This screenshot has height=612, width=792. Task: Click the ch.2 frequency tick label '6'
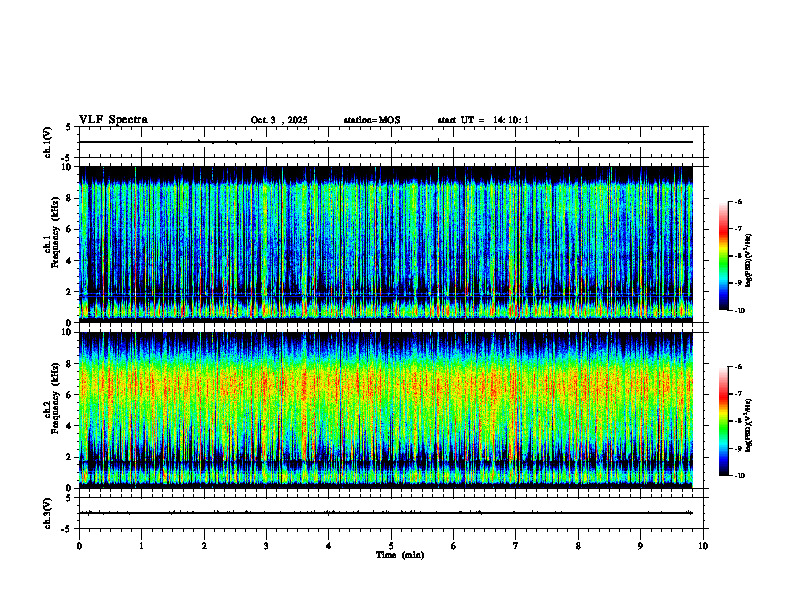point(69,395)
